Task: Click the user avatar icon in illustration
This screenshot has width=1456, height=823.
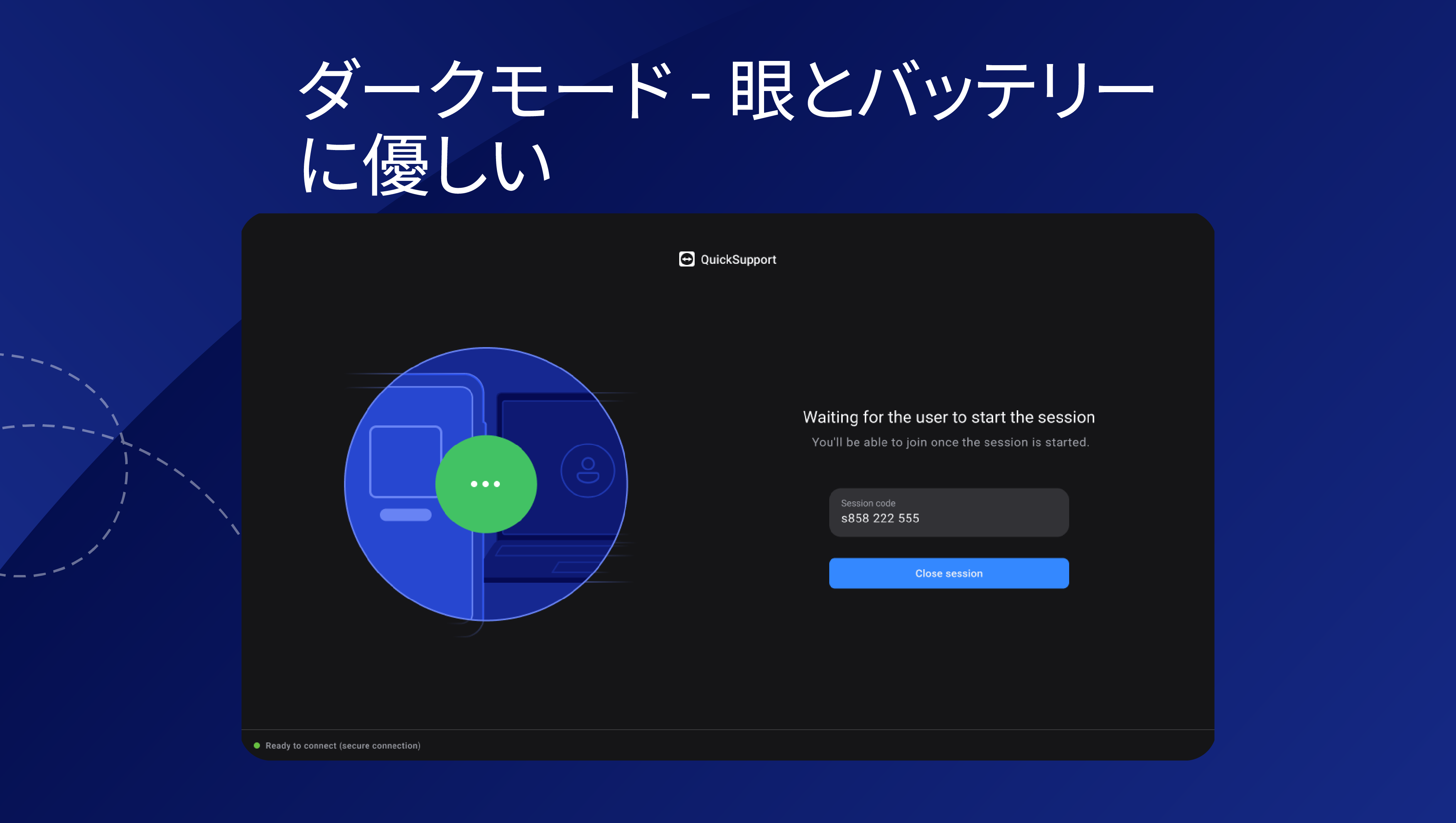Action: (588, 470)
